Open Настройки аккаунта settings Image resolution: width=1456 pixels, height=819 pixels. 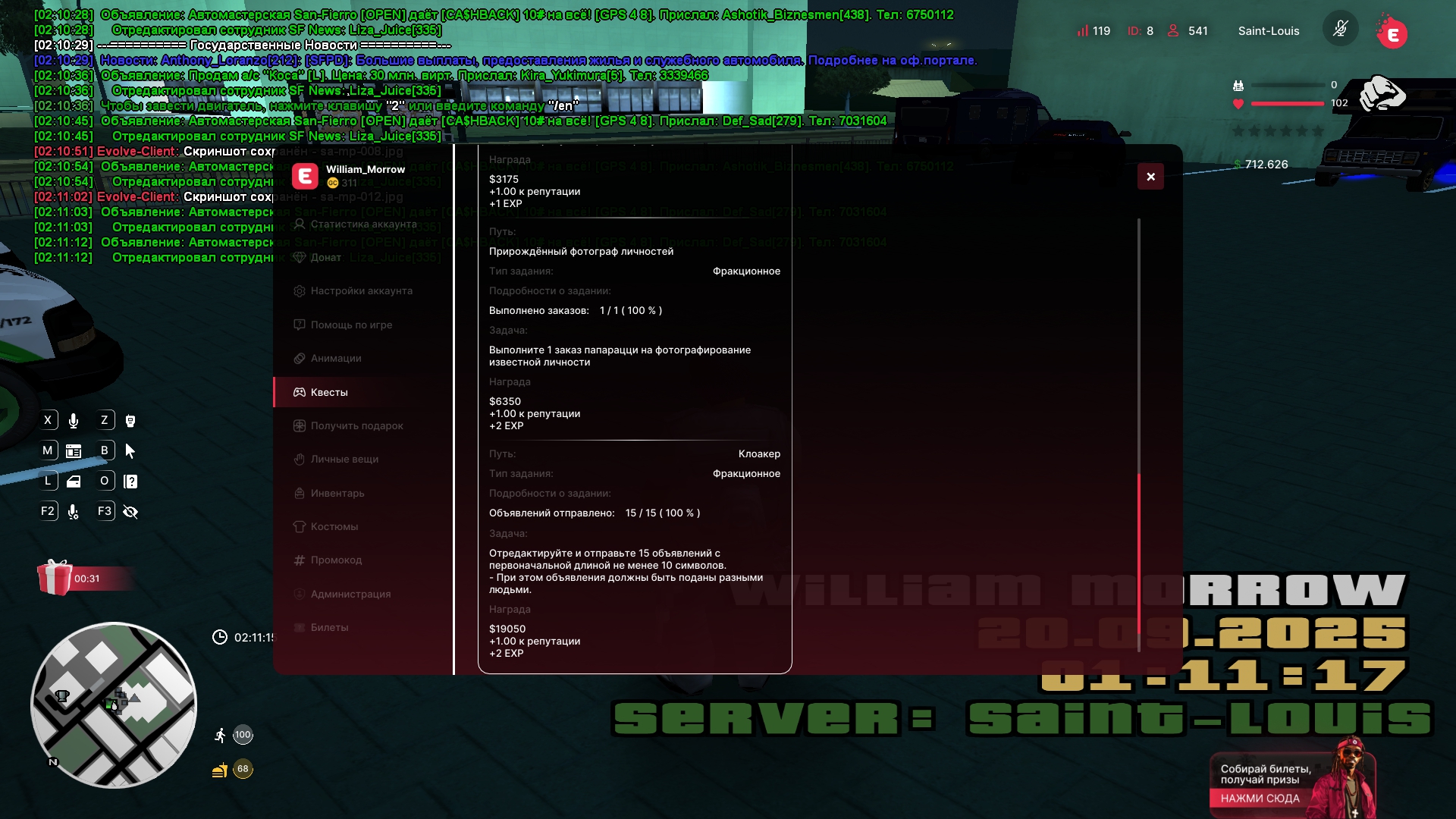tap(361, 290)
